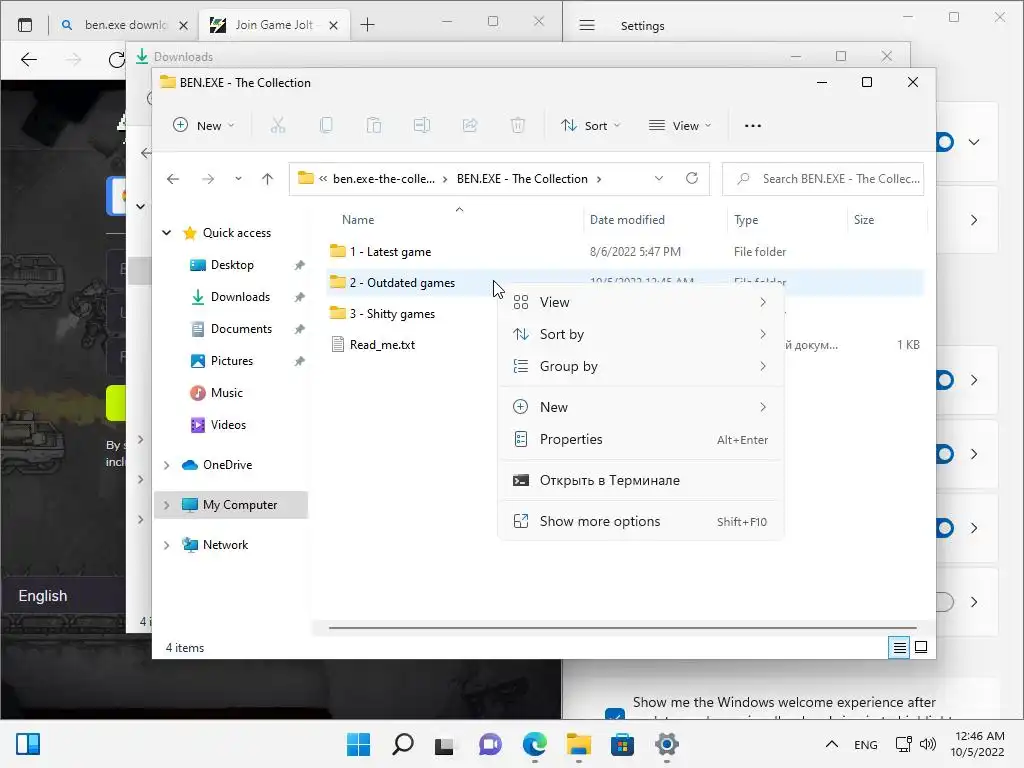Screen dimensions: 1024x768
Task: Open Settings gear on taskbar
Action: click(x=667, y=744)
